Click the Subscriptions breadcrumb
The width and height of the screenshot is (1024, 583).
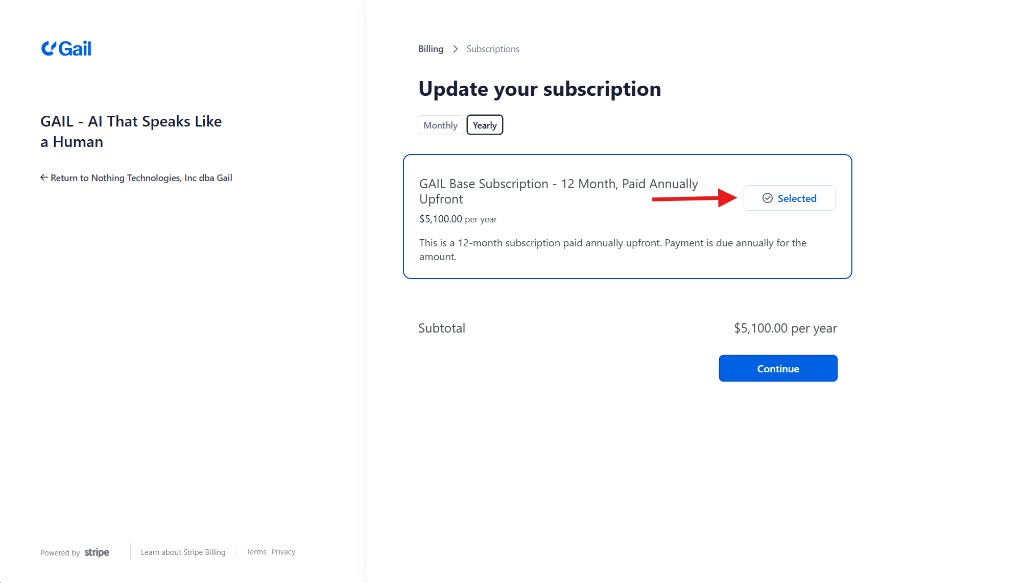493,49
